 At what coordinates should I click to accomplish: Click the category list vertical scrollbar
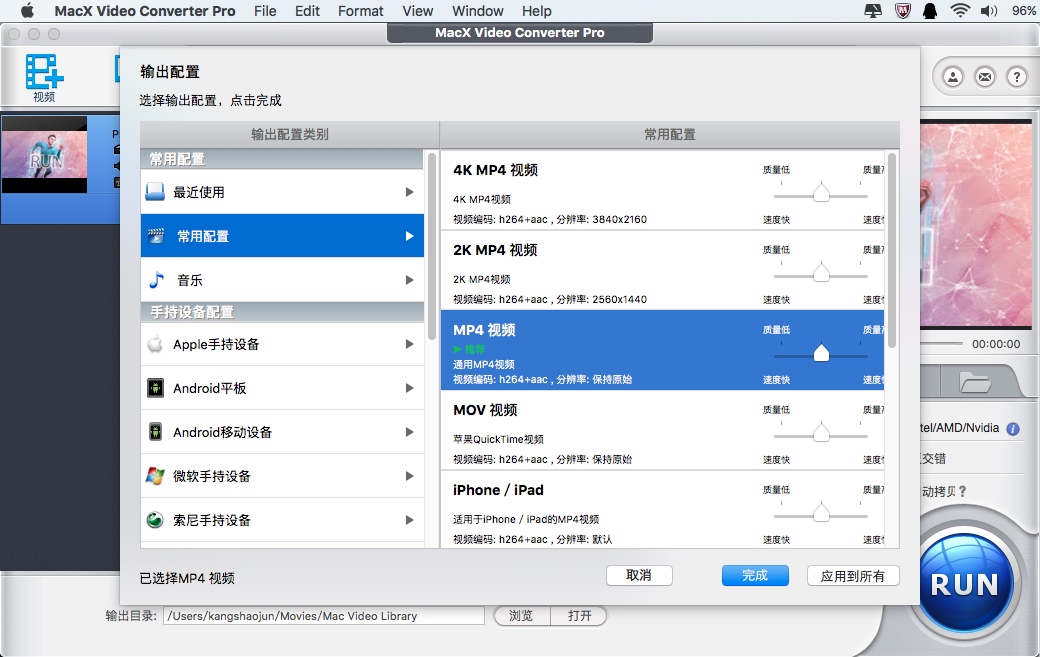click(432, 247)
